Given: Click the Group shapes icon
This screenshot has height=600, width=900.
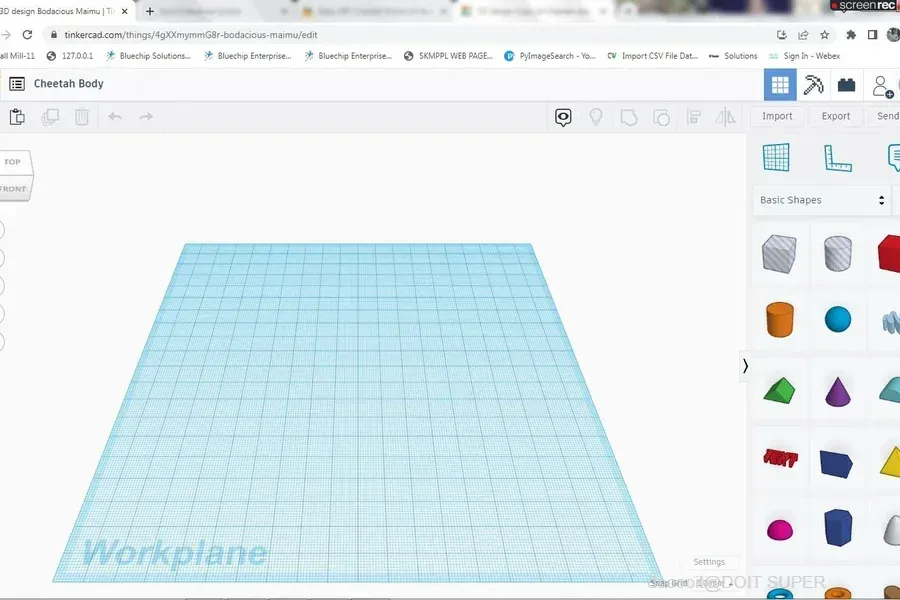Looking at the screenshot, I should (629, 118).
